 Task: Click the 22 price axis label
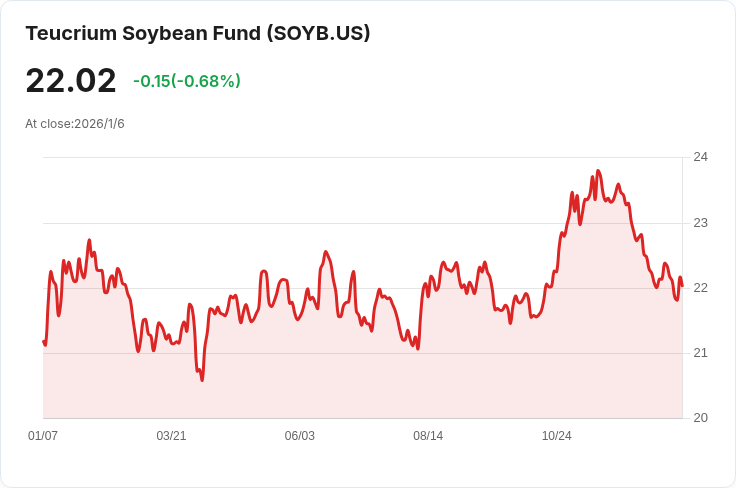[x=700, y=288]
